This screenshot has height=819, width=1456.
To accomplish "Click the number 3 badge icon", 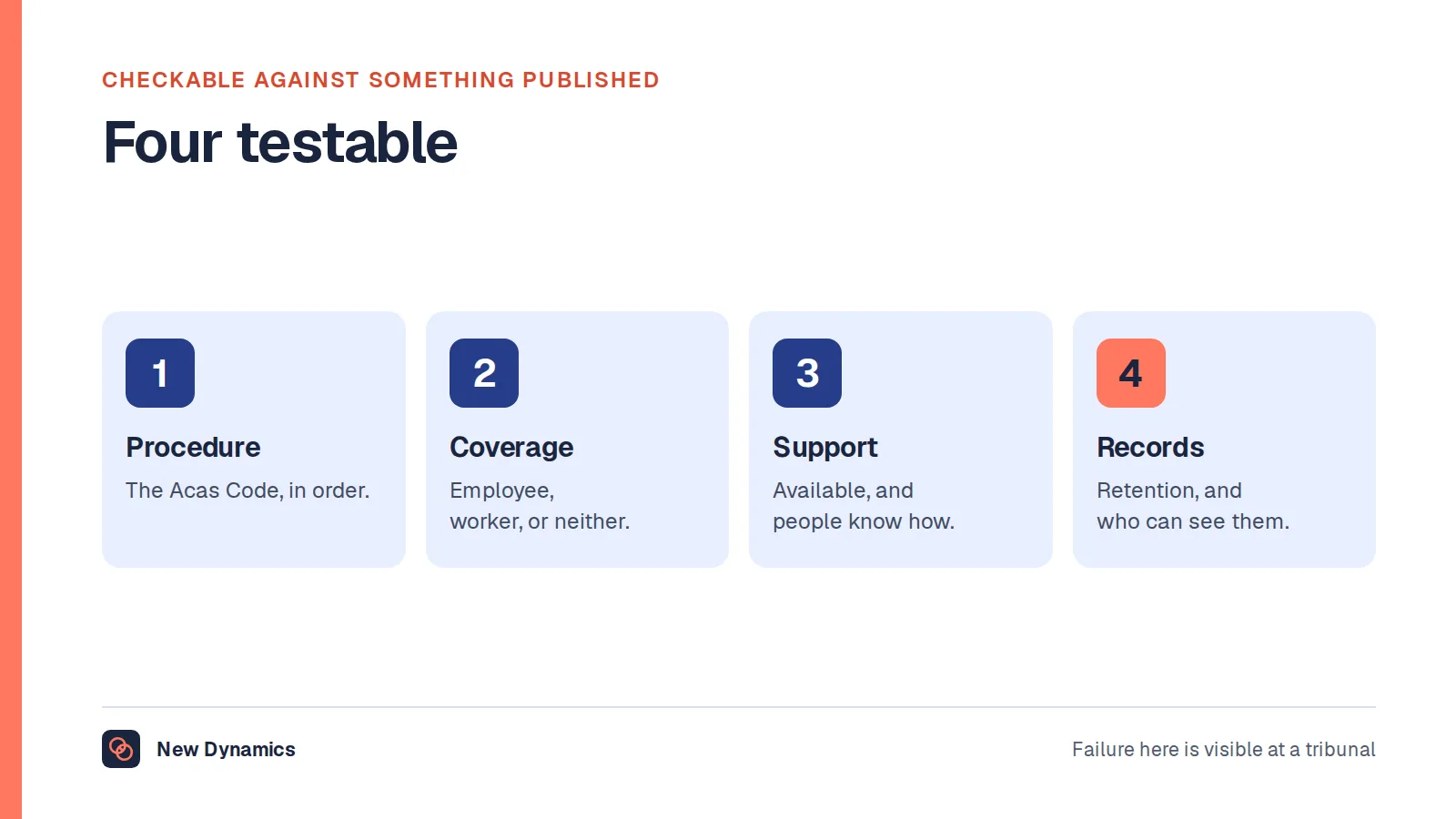I will coord(807,373).
